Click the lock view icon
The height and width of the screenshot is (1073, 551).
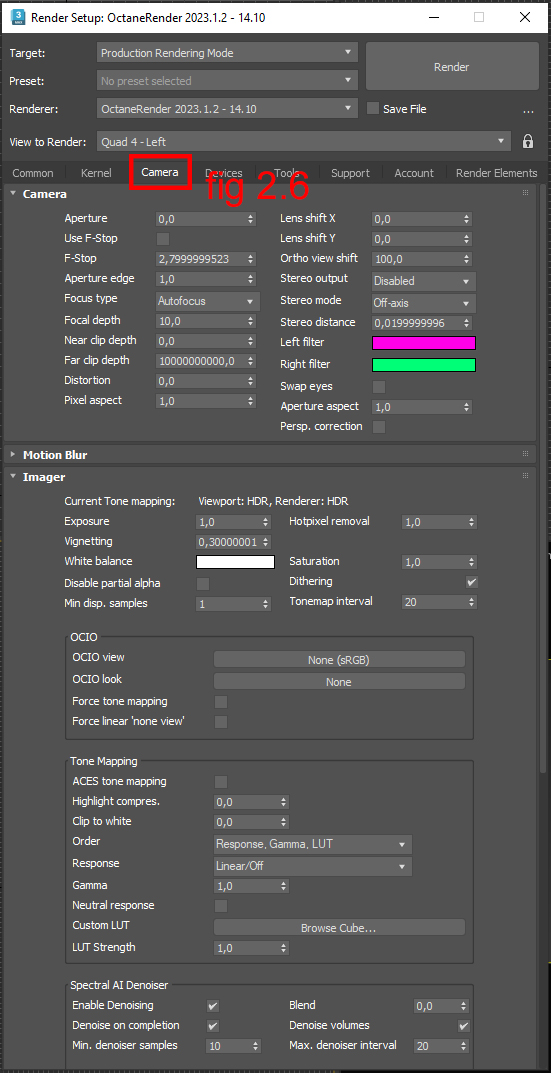point(528,142)
